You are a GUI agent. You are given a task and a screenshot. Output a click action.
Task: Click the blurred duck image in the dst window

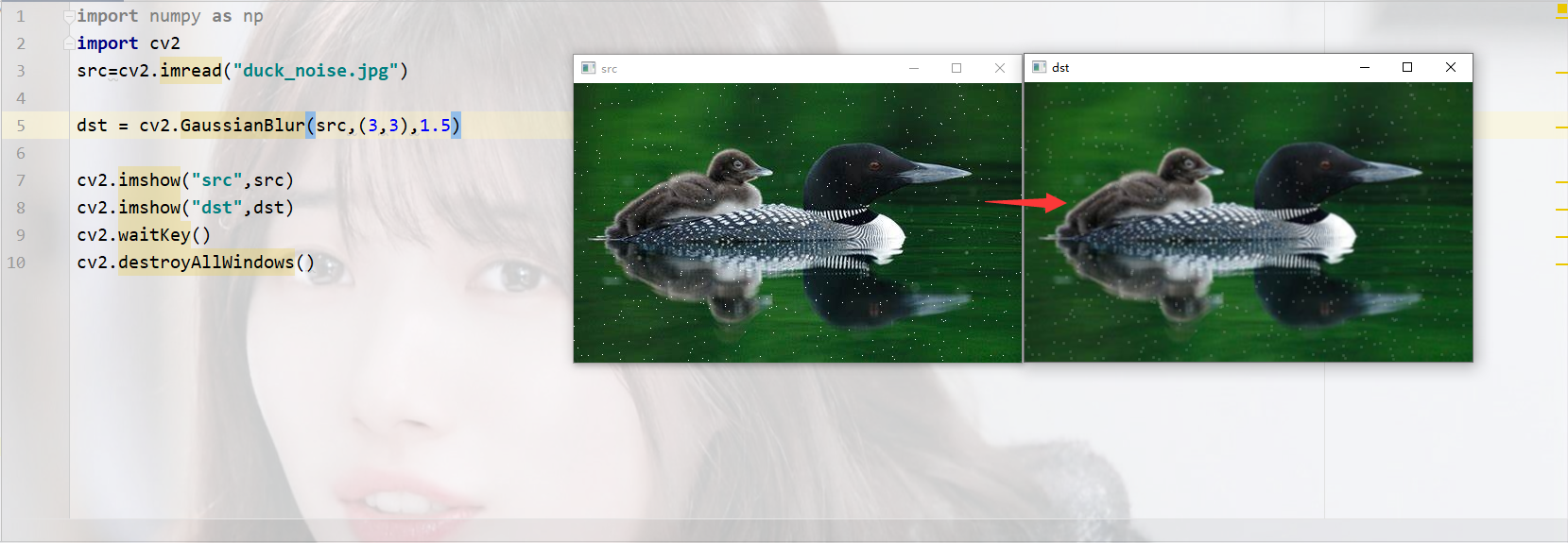point(1249,222)
